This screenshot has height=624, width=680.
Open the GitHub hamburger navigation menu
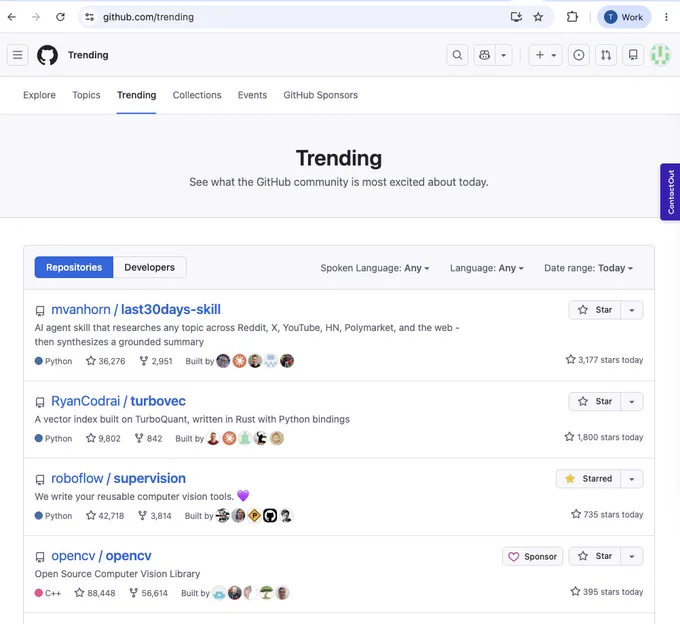tap(18, 55)
